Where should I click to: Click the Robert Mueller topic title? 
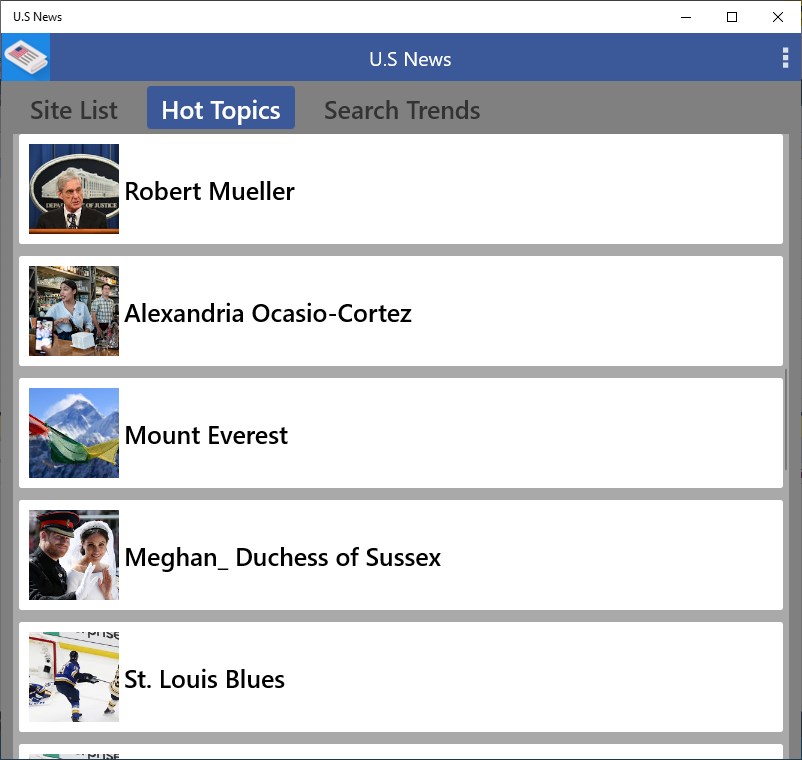[x=210, y=191]
